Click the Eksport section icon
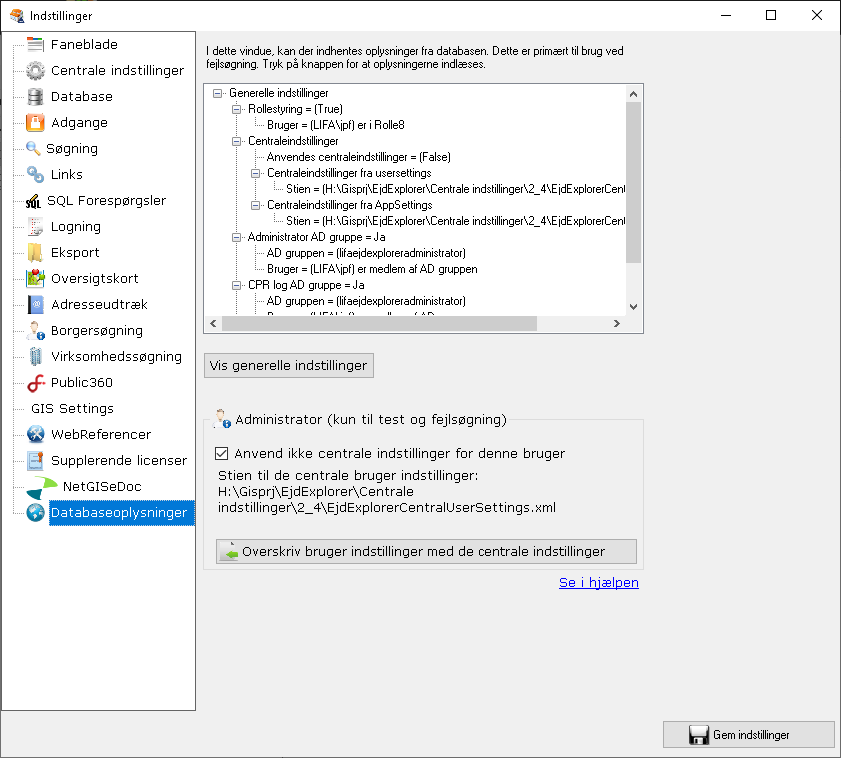 click(33, 252)
